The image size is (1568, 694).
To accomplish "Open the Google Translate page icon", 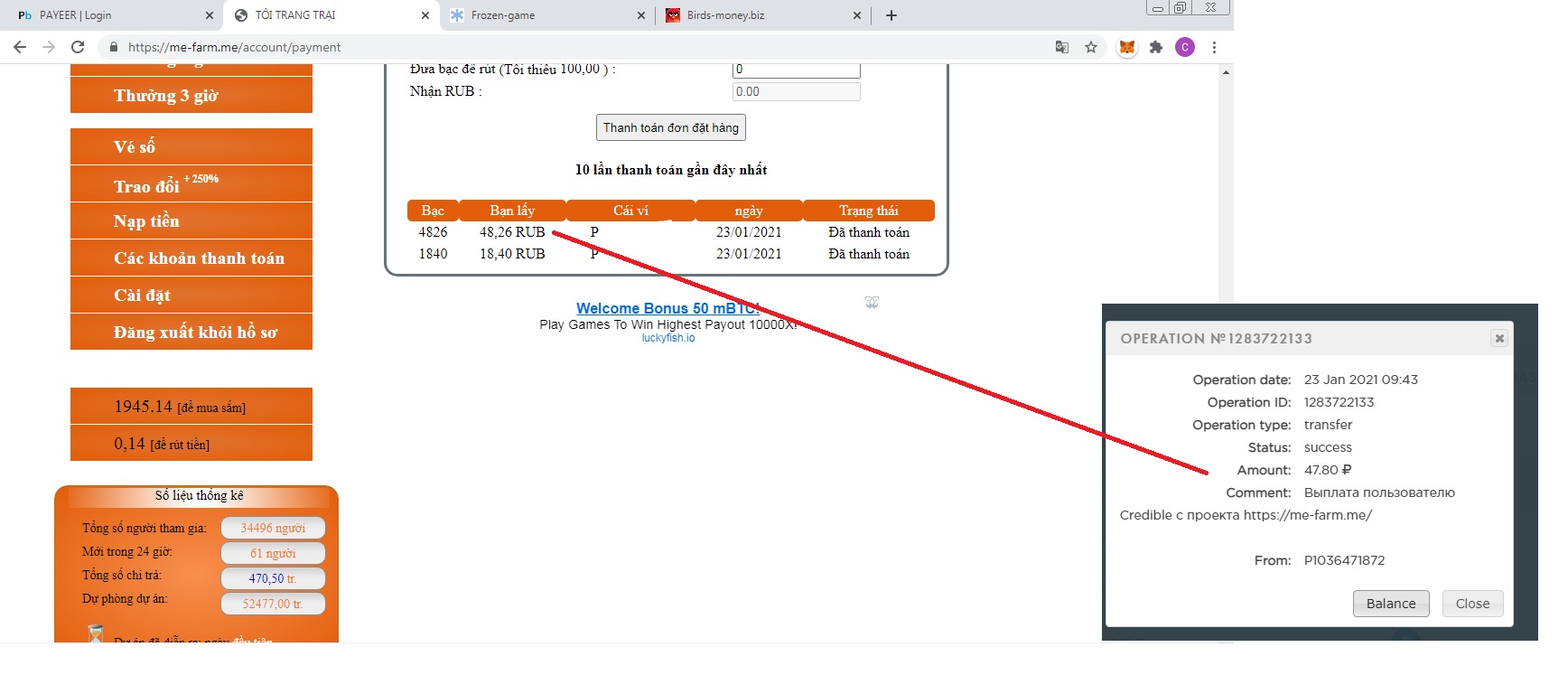I will [1062, 47].
